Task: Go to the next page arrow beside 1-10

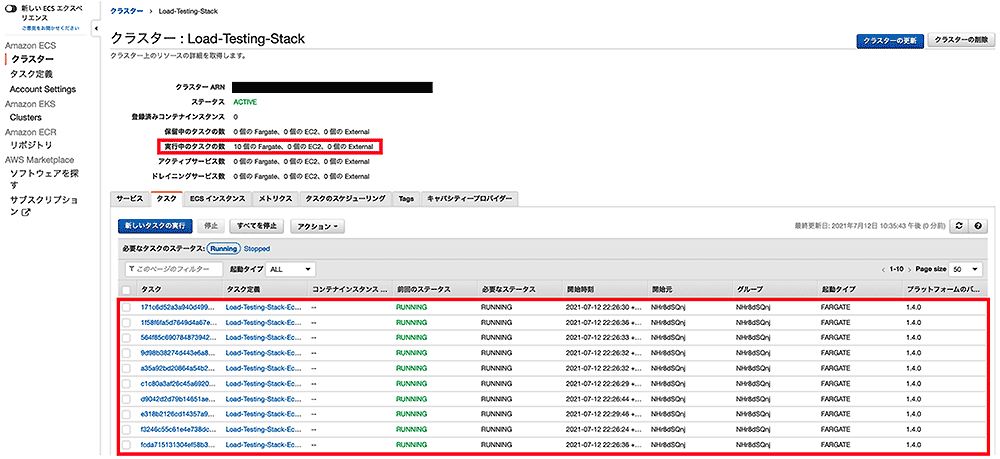Action: pyautogui.click(x=908, y=270)
